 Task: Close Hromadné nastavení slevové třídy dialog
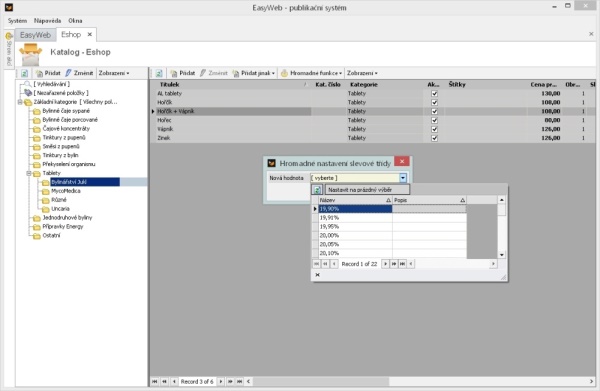click(402, 161)
